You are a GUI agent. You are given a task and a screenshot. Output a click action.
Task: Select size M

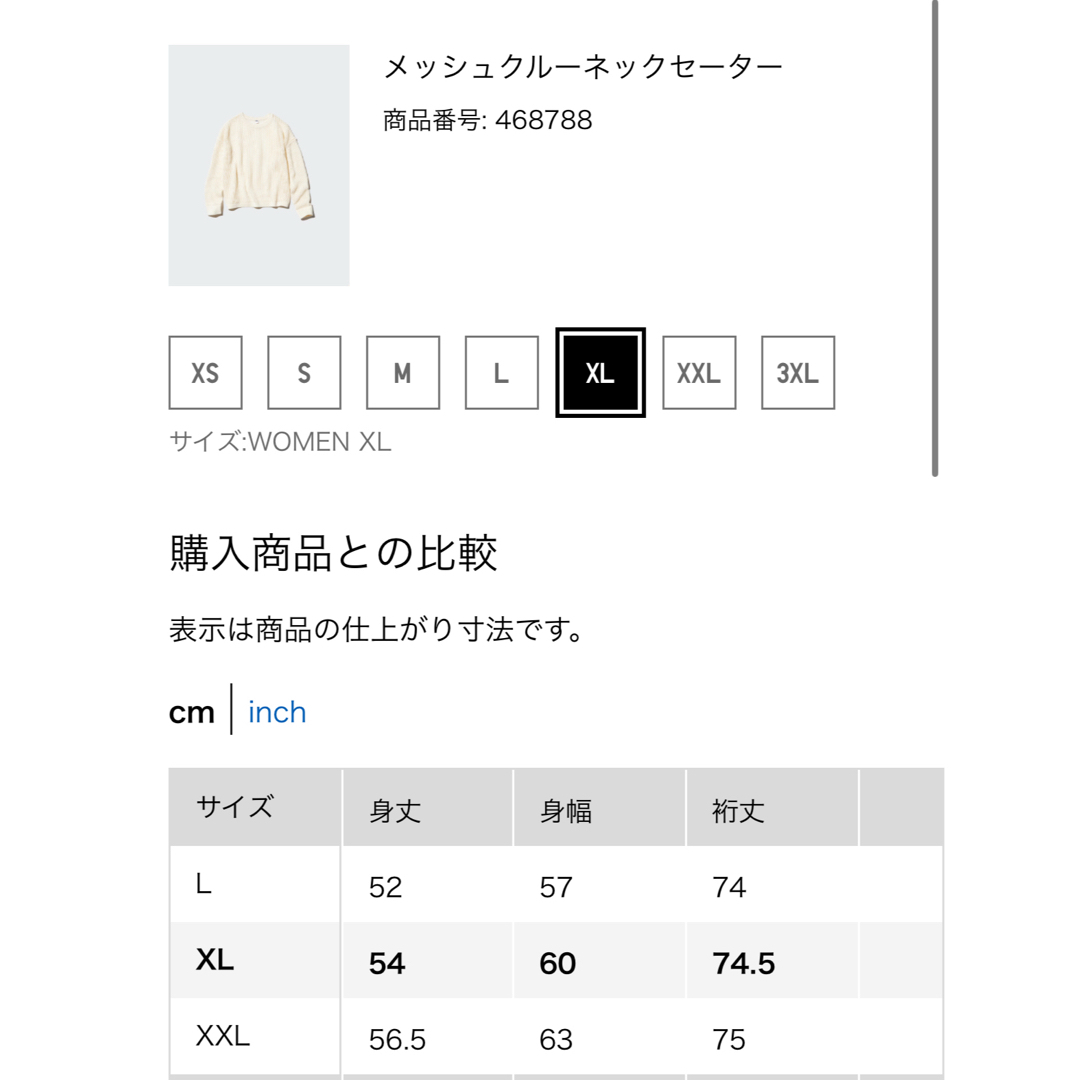tap(403, 373)
